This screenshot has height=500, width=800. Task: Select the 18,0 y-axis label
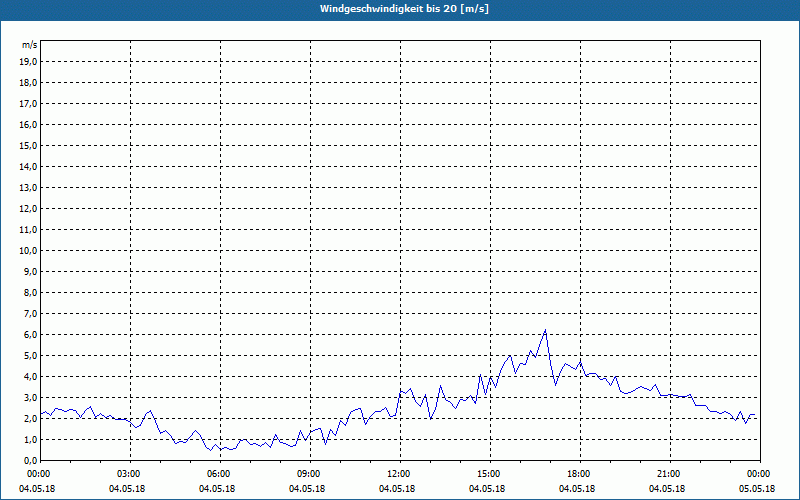point(28,83)
